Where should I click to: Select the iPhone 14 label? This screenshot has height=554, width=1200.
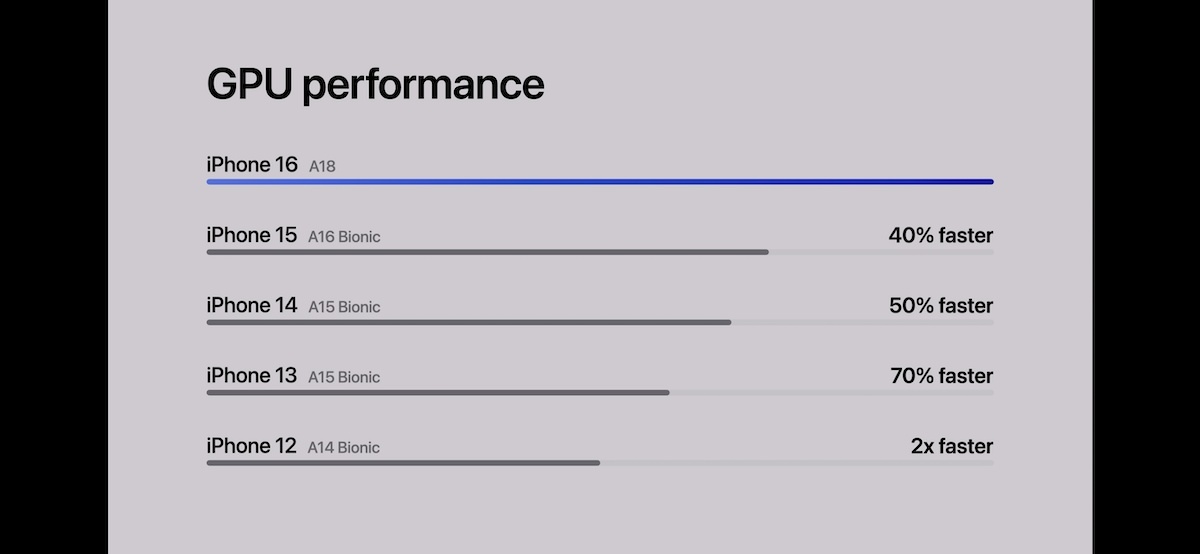252,305
